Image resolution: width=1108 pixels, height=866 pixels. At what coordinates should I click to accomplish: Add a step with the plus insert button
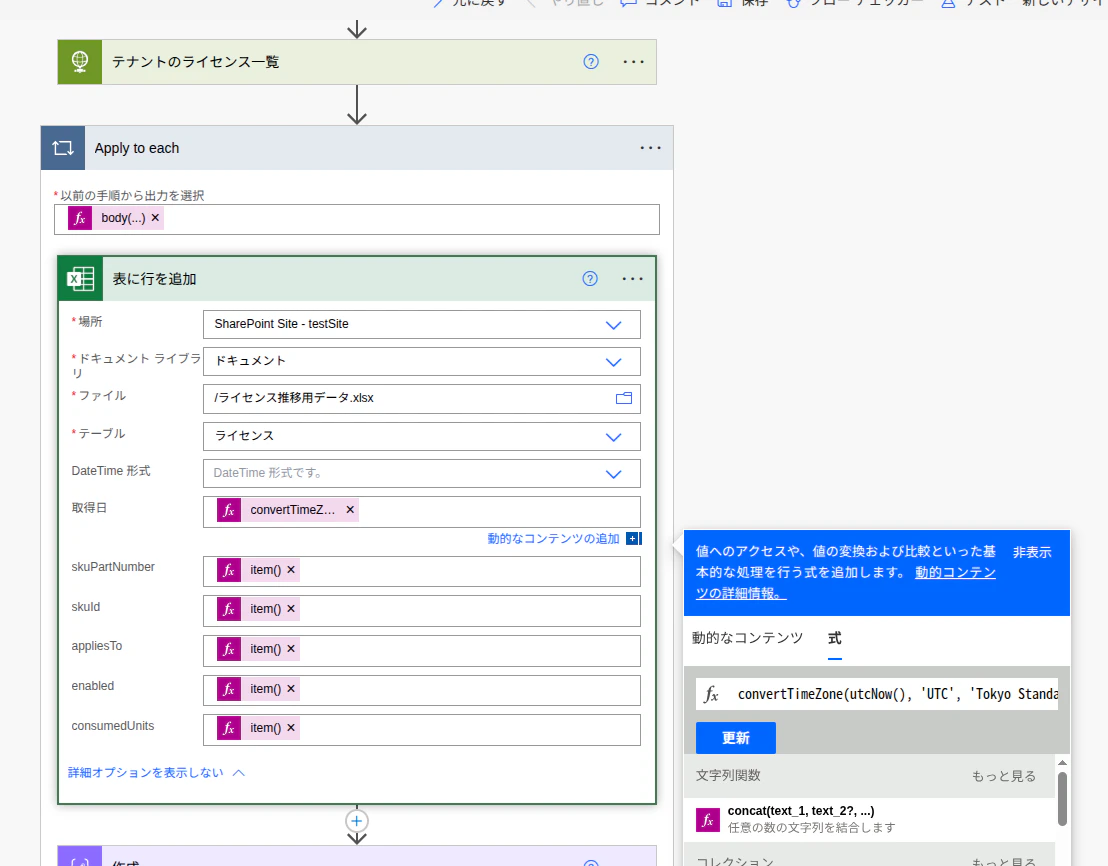(x=357, y=821)
